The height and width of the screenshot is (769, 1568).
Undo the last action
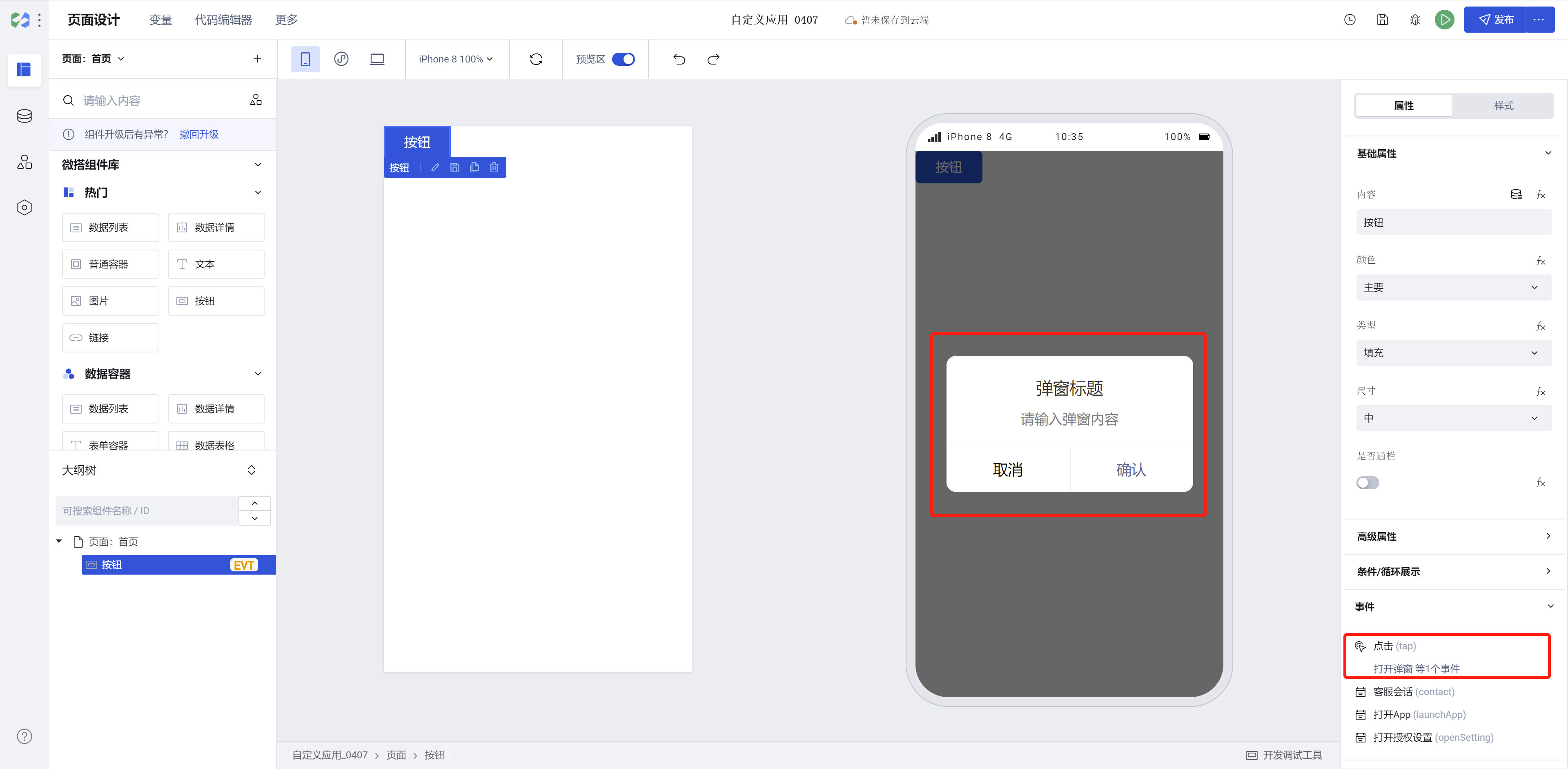(x=679, y=59)
